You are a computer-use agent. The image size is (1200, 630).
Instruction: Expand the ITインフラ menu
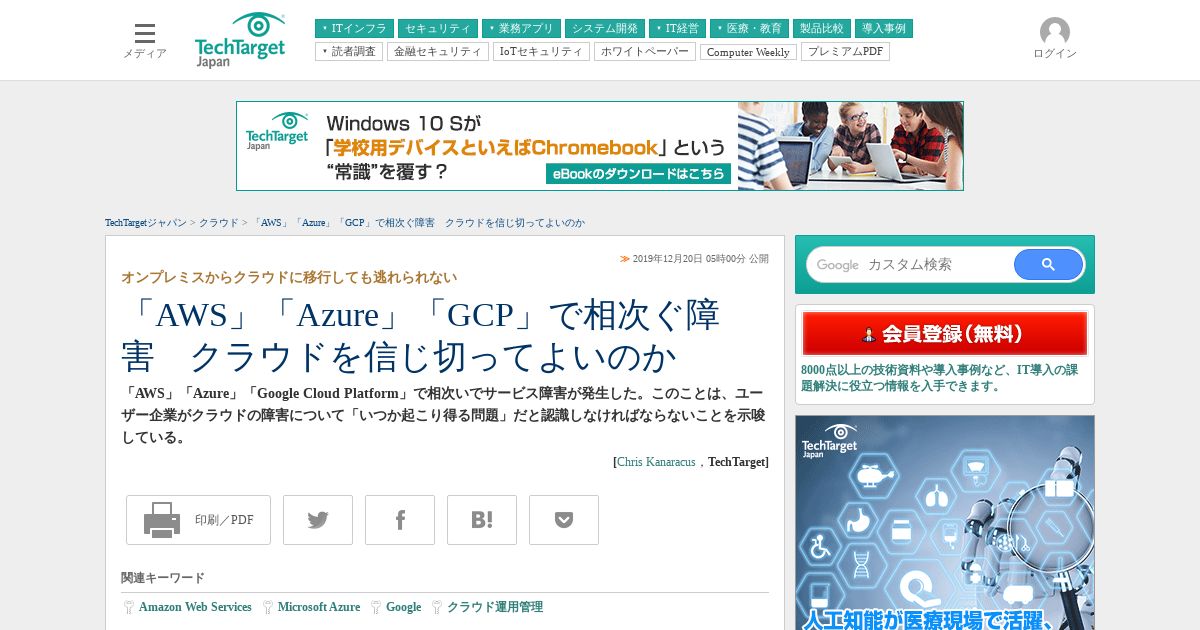click(355, 29)
